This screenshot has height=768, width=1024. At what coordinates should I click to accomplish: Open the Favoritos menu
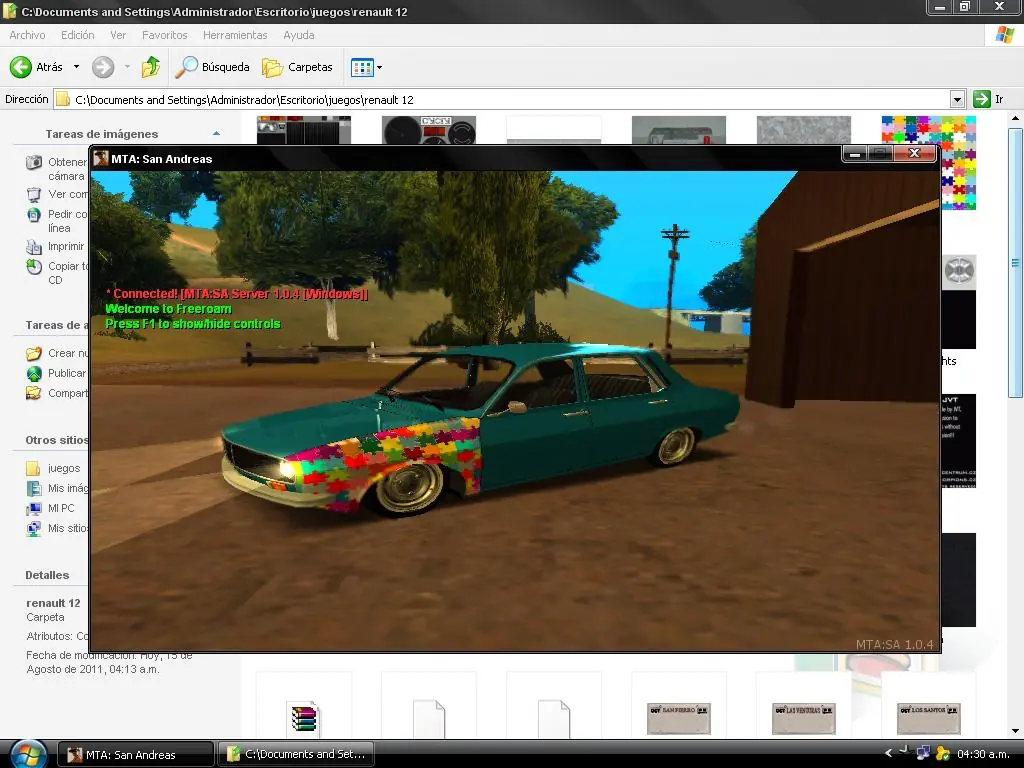pyautogui.click(x=165, y=35)
